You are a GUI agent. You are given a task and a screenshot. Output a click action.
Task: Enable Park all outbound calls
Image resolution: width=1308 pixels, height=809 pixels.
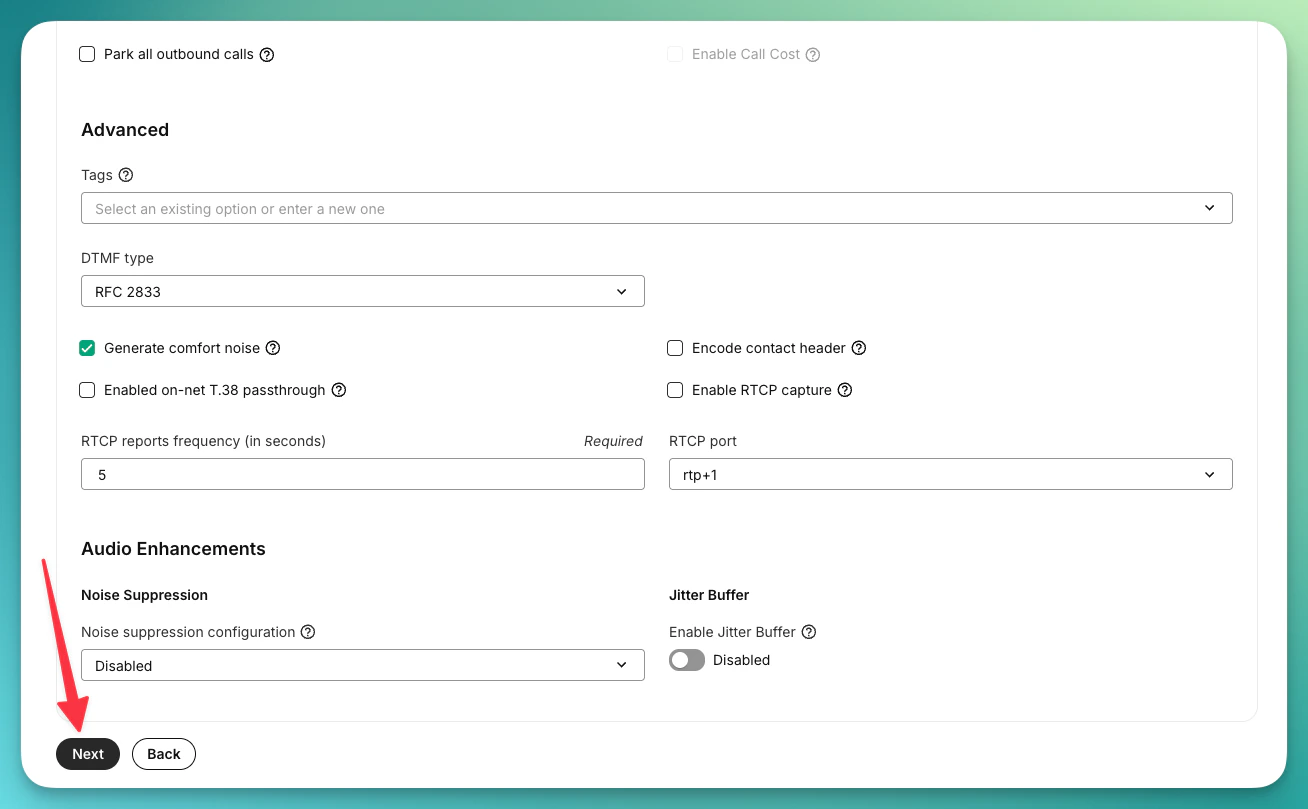pos(87,54)
